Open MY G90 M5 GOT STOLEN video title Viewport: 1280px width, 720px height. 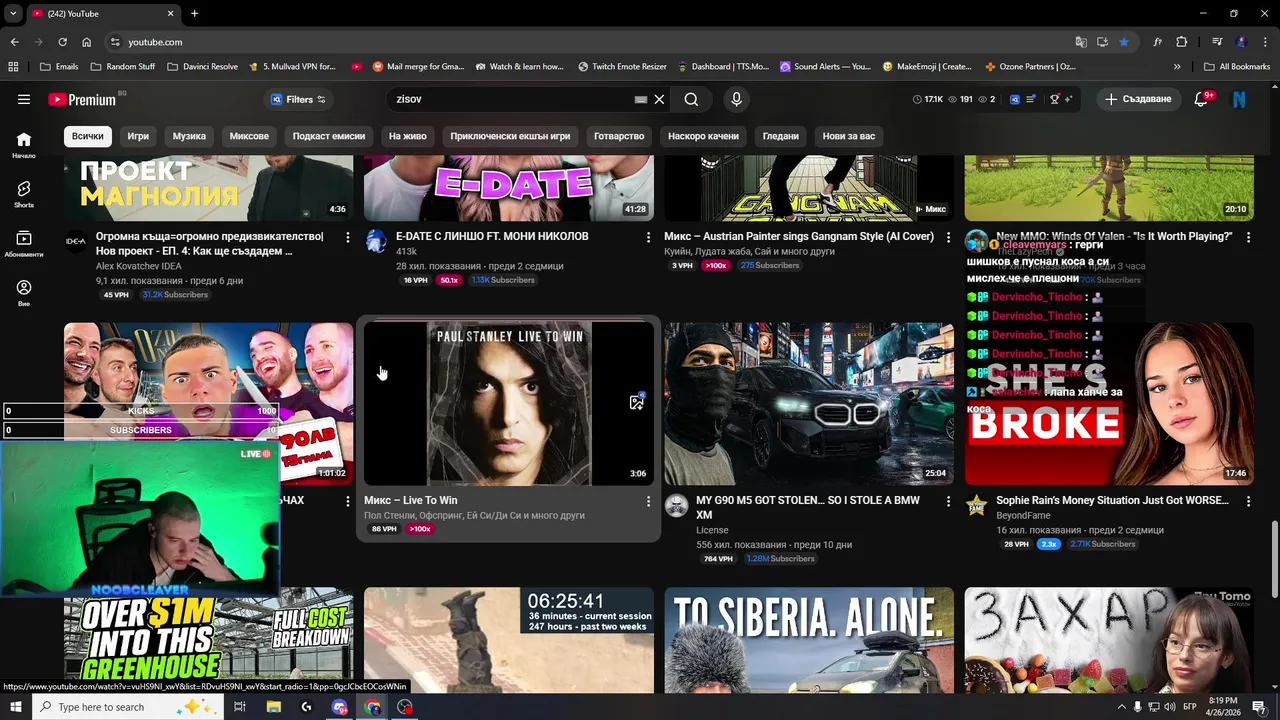tap(807, 507)
